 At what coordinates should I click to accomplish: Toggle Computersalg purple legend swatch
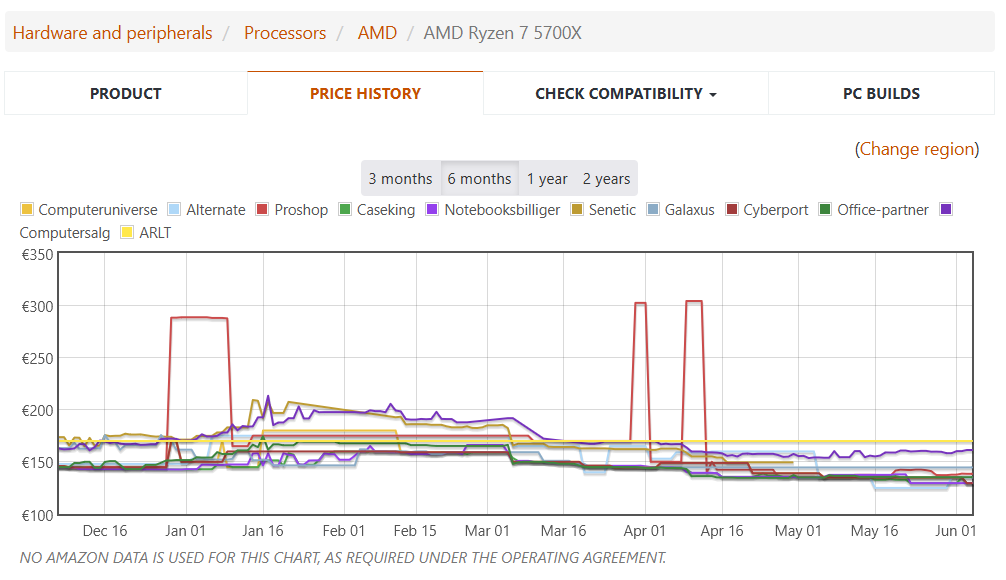946,209
